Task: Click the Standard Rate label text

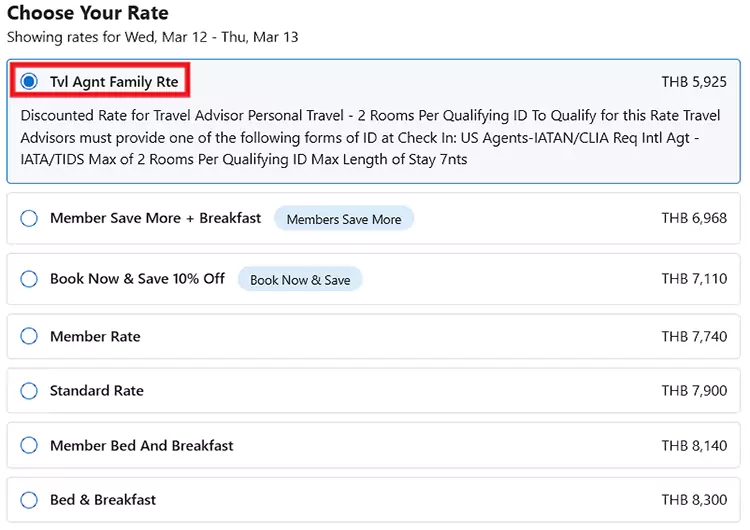Action: point(97,391)
